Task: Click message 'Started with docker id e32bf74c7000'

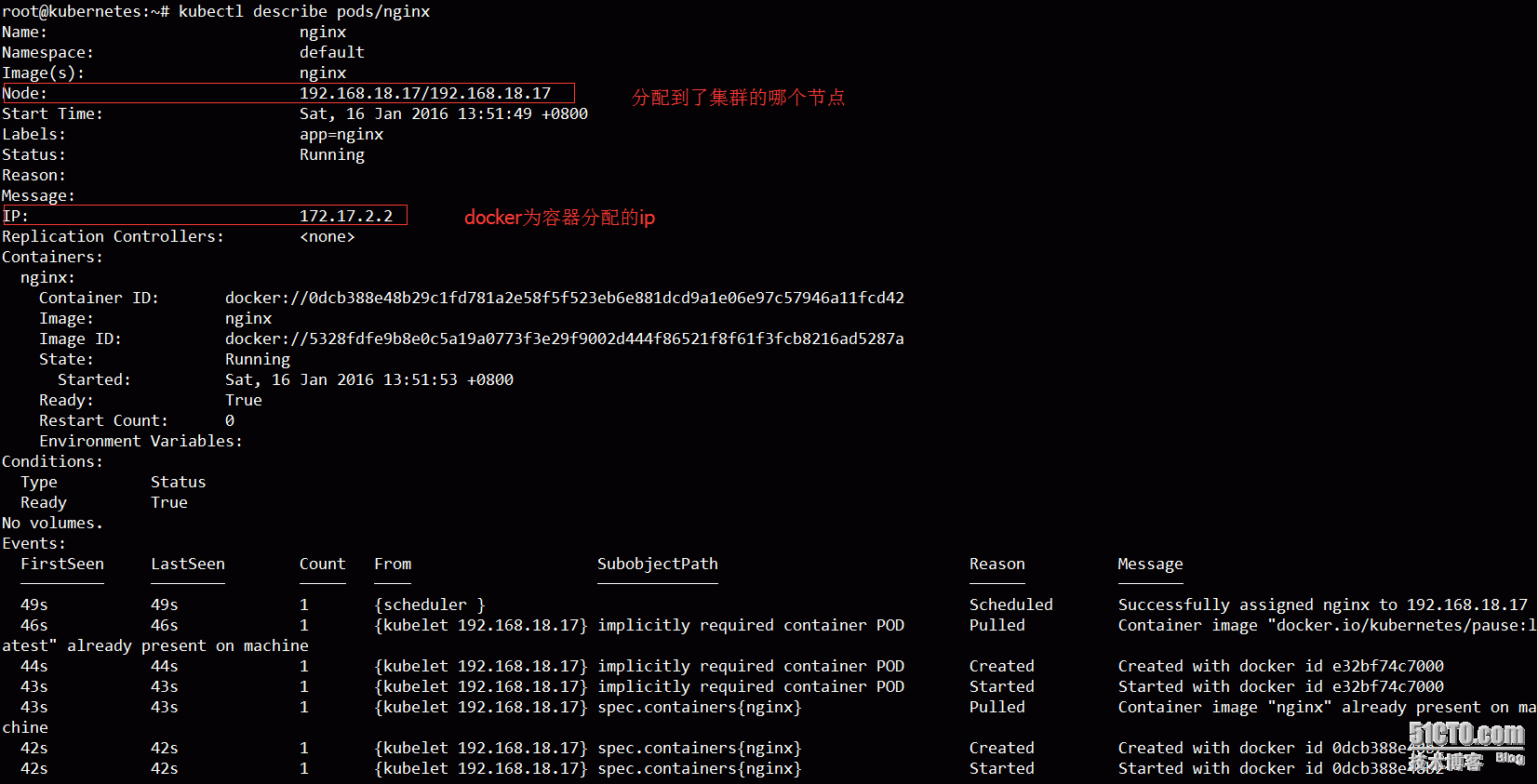Action: 1281,687
